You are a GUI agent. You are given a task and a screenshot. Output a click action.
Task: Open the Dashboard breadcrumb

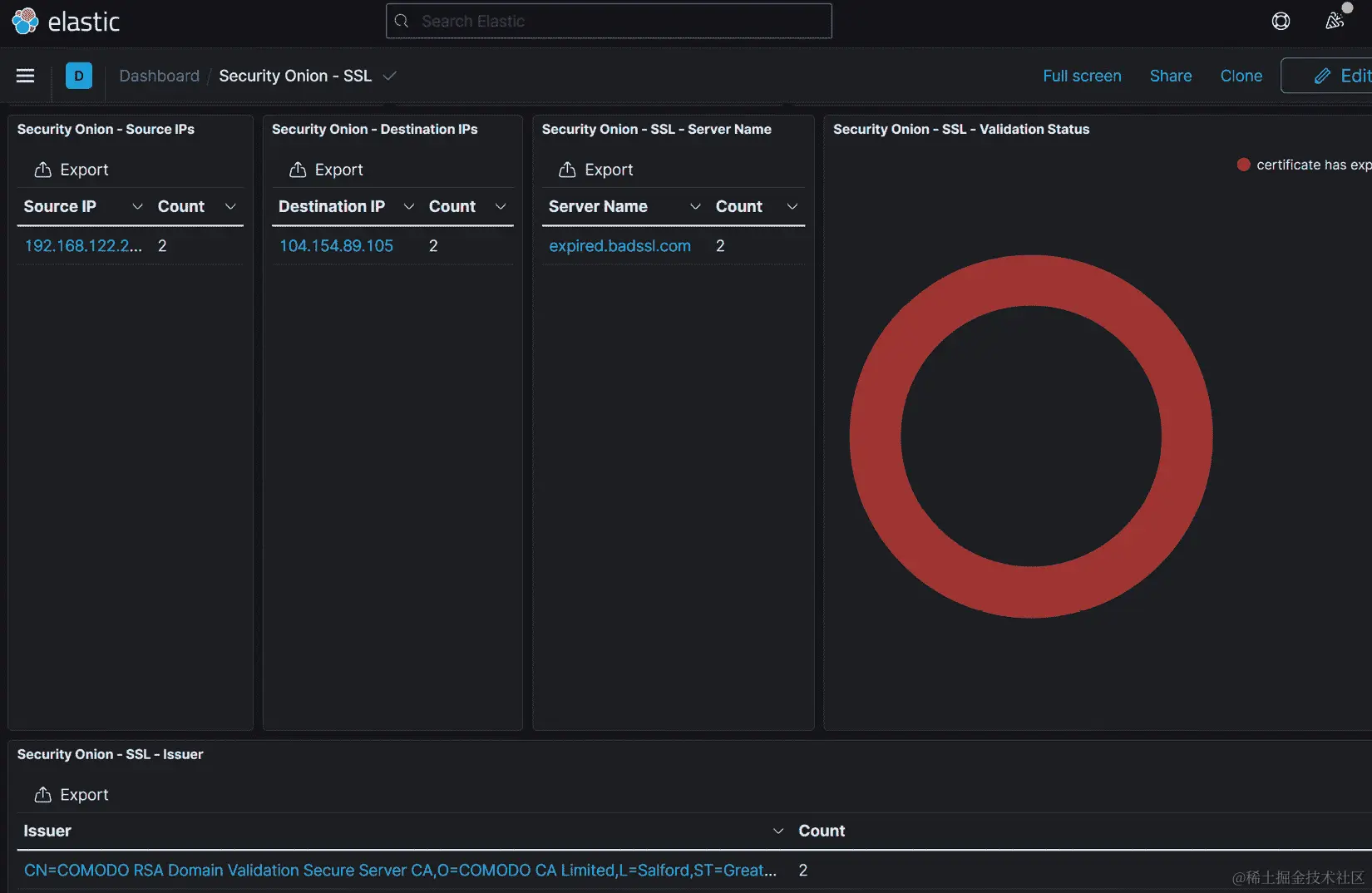click(160, 76)
